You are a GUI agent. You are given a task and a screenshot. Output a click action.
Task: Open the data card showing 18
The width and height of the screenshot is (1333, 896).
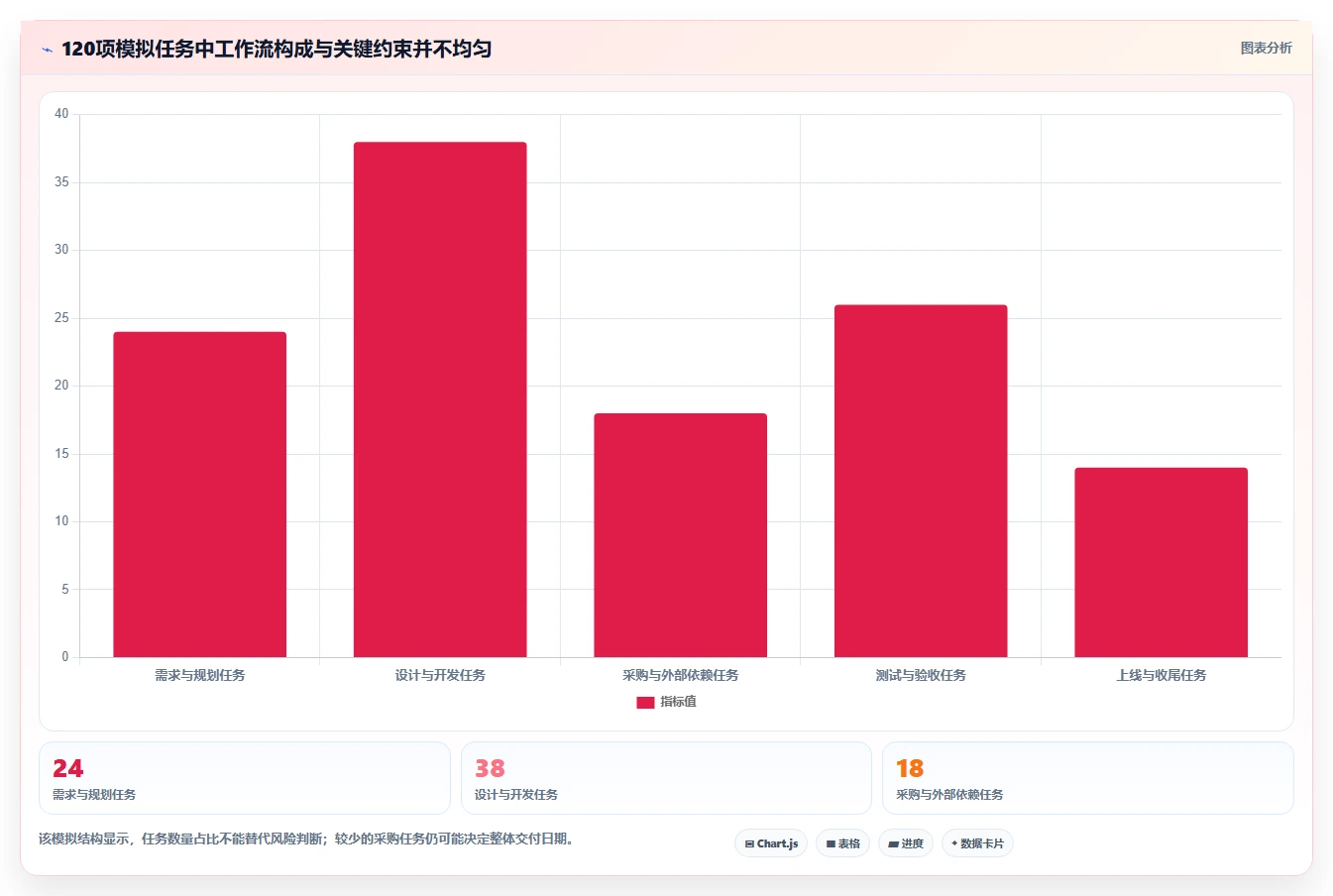pyautogui.click(x=1088, y=778)
